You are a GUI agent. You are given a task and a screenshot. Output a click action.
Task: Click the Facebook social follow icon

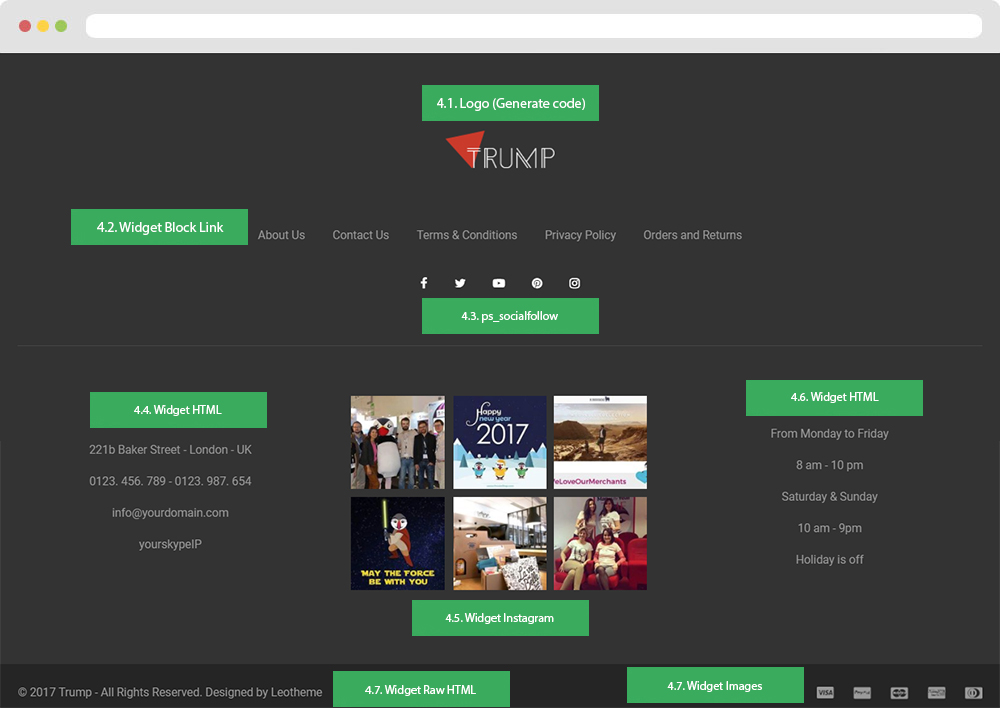(424, 283)
